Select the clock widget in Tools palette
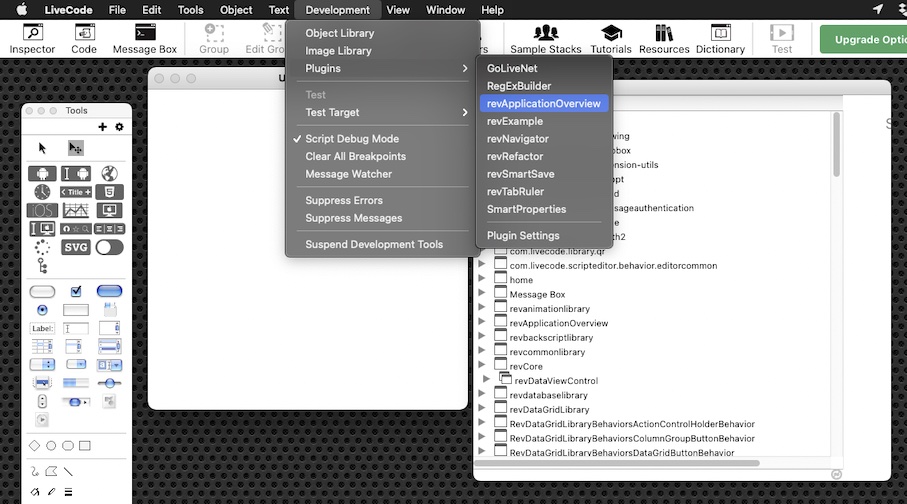 42,192
